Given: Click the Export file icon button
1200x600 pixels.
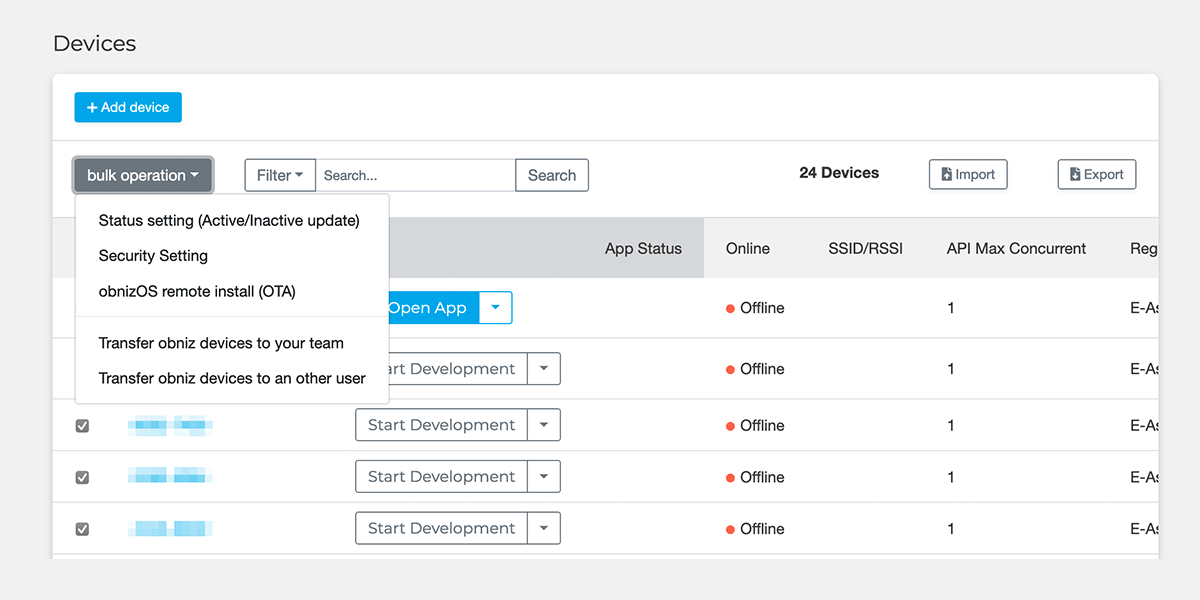Looking at the screenshot, I should pos(1096,174).
